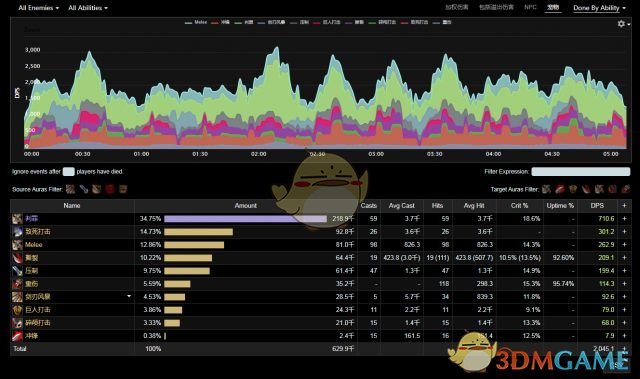Click the 巨人打击 ability row icon

(x=17, y=310)
